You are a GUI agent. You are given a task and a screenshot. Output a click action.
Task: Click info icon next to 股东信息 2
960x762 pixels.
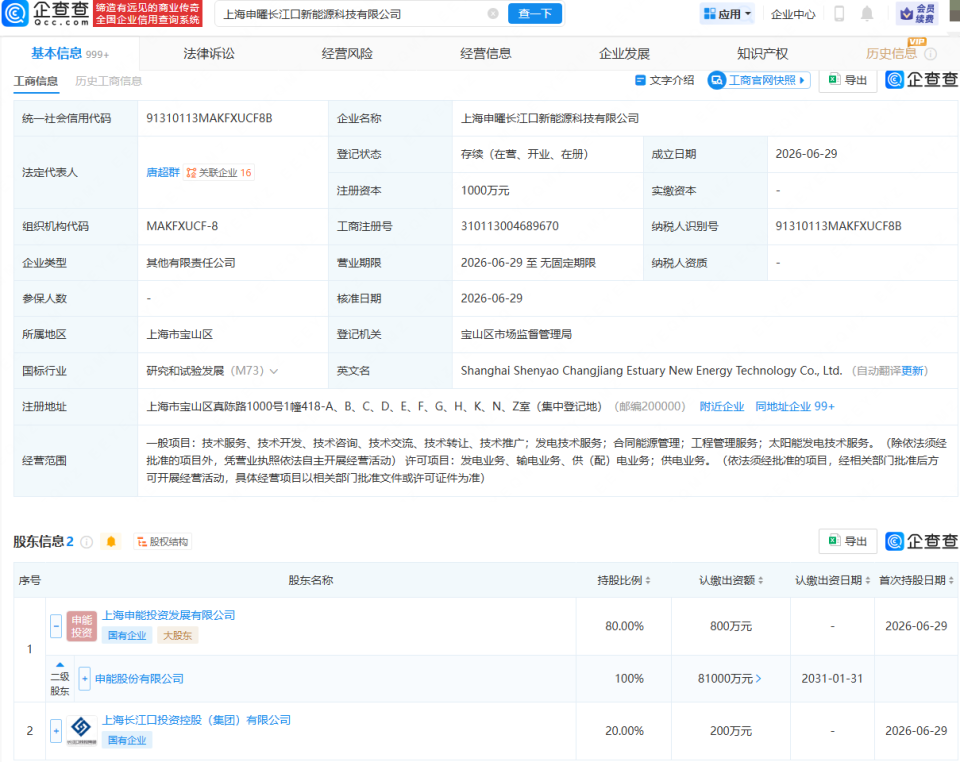tap(87, 542)
